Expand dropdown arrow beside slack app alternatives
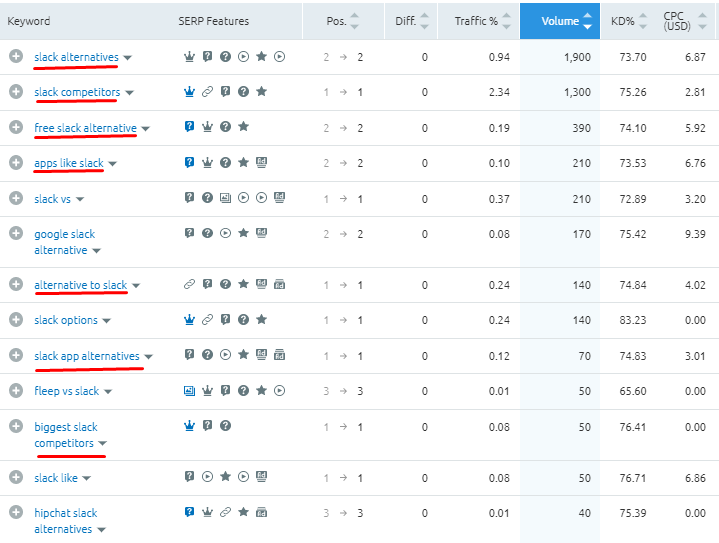This screenshot has height=543, width=719. (x=148, y=357)
